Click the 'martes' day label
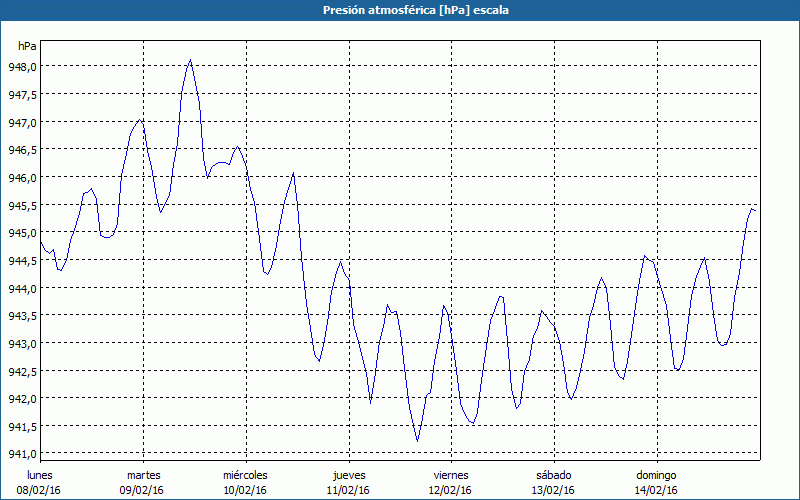Screen dimensions: 800x500 (143, 474)
